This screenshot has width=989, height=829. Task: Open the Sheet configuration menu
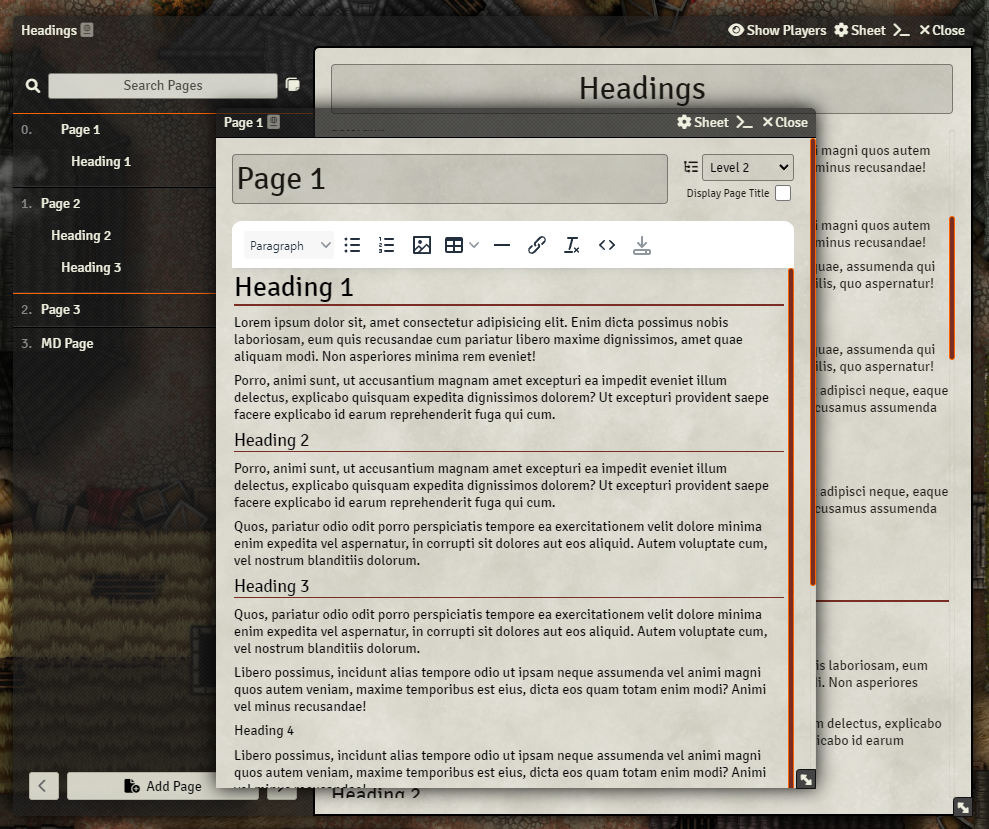705,122
